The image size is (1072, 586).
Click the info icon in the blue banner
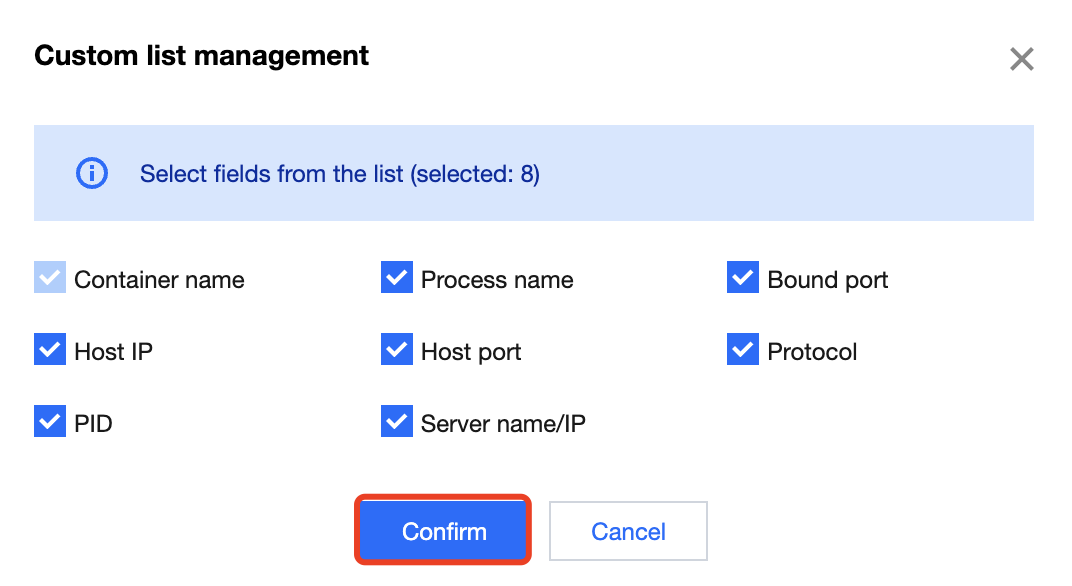point(92,174)
